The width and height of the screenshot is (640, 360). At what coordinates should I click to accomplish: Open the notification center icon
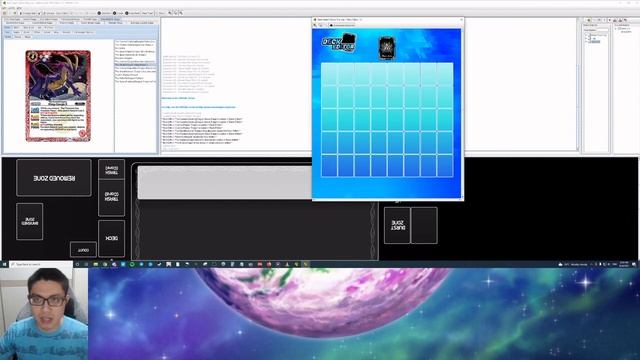point(634,264)
